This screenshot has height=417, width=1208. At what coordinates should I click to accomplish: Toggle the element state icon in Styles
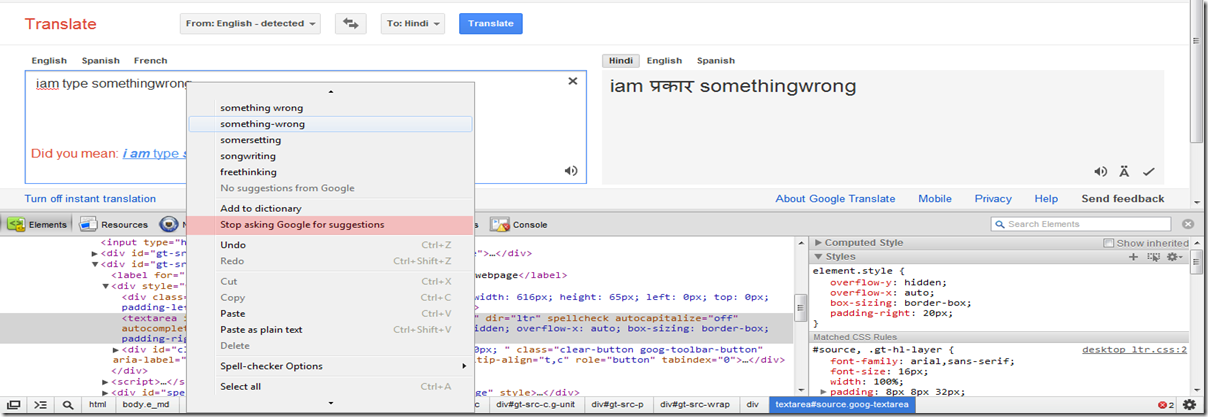[1153, 257]
